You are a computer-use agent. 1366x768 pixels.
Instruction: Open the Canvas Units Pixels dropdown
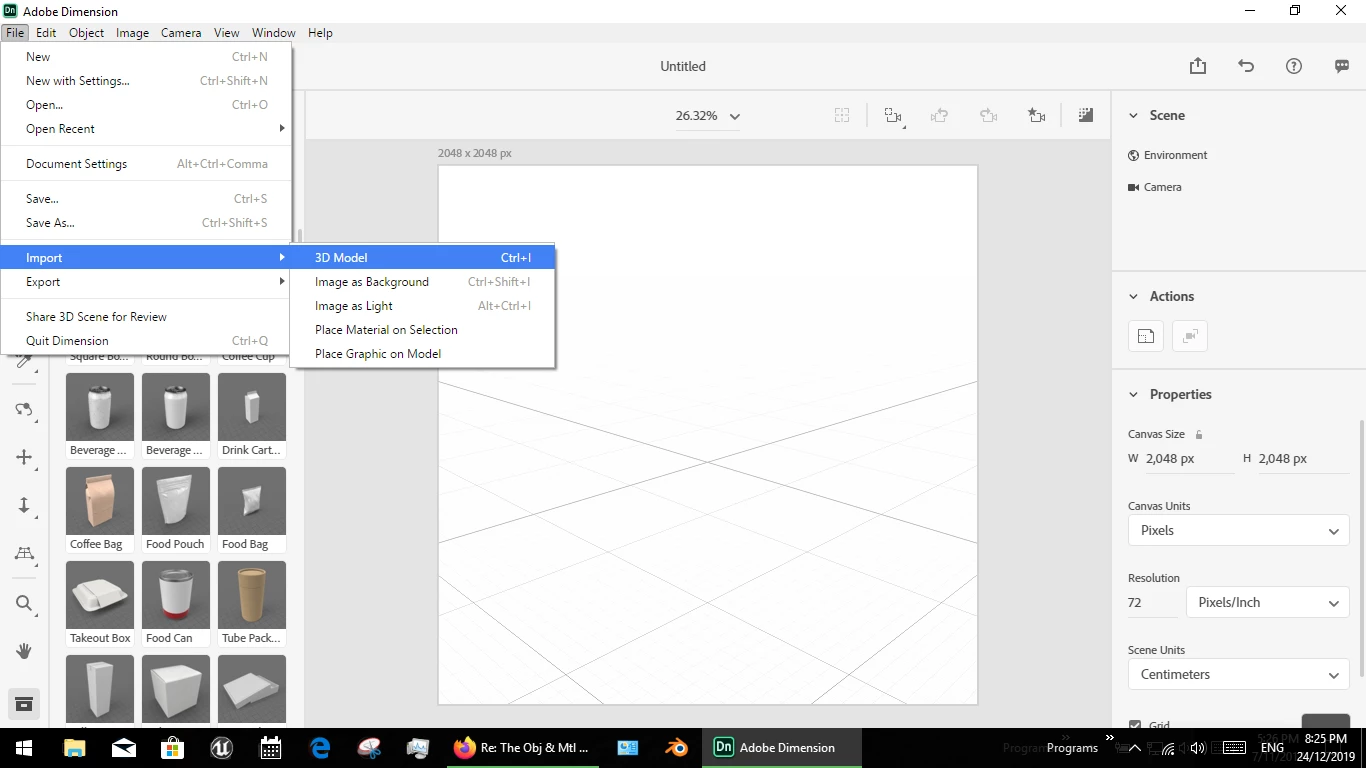pos(1238,530)
